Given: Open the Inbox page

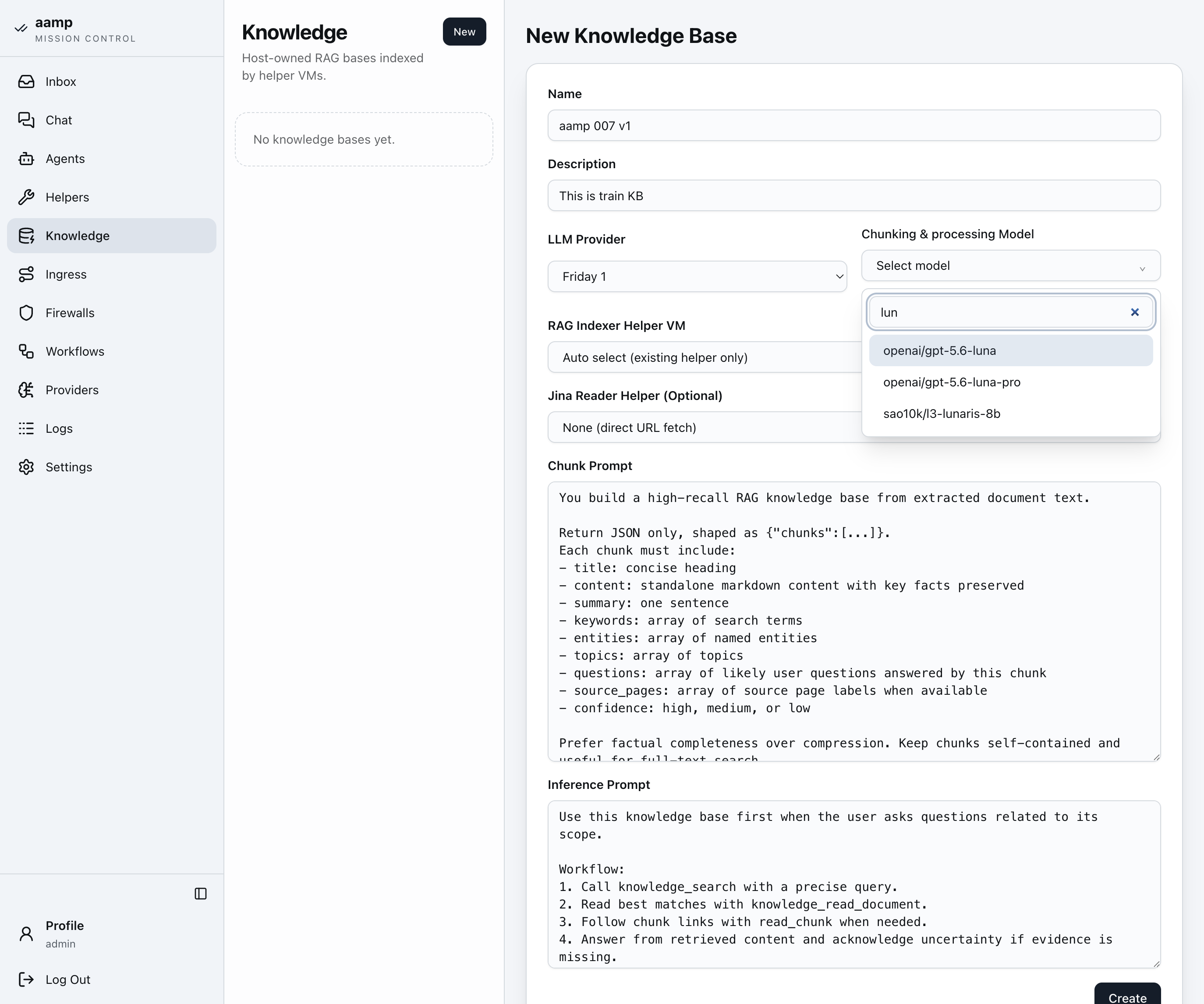Looking at the screenshot, I should [x=112, y=81].
